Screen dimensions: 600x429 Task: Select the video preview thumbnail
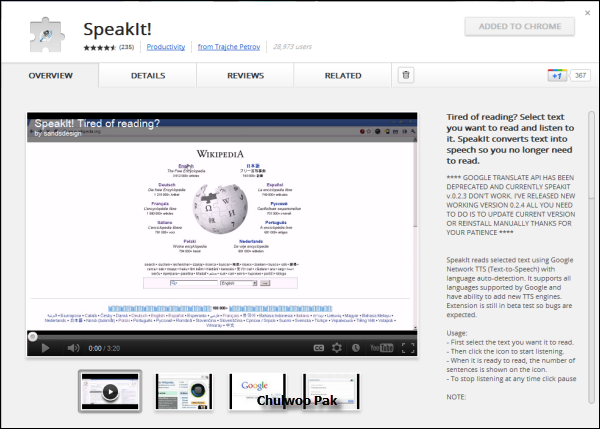pyautogui.click(x=110, y=391)
